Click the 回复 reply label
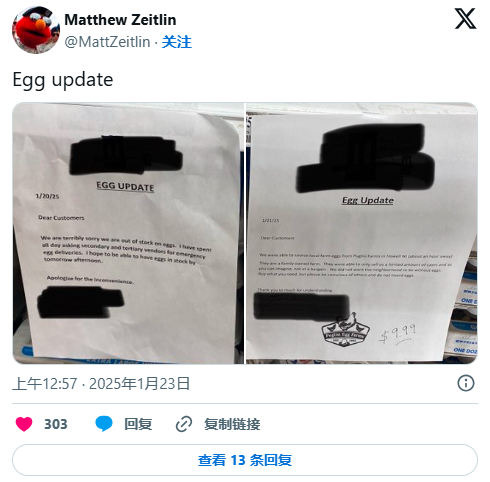The width and height of the screenshot is (490, 482). (x=138, y=424)
